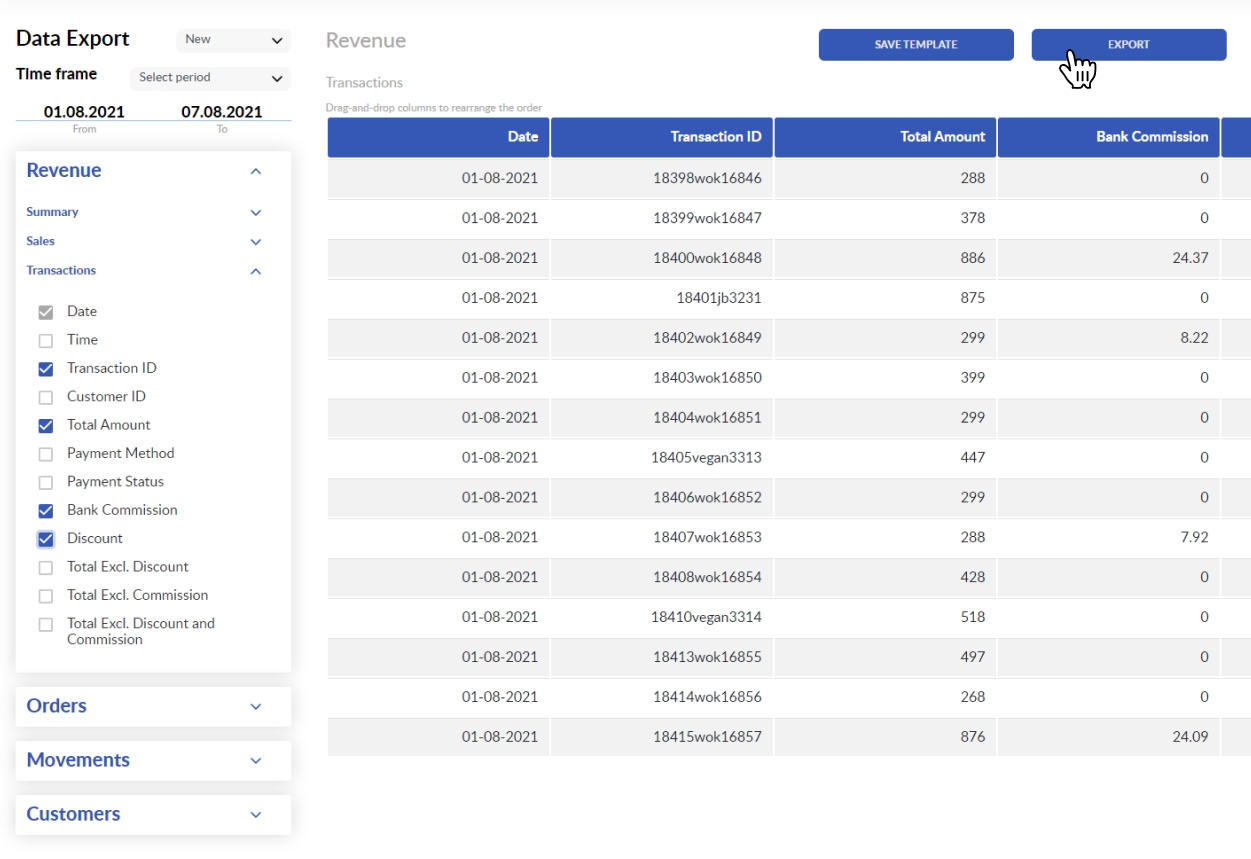Click the Total Amount column header
Screen dimensions: 1251x859
point(885,137)
